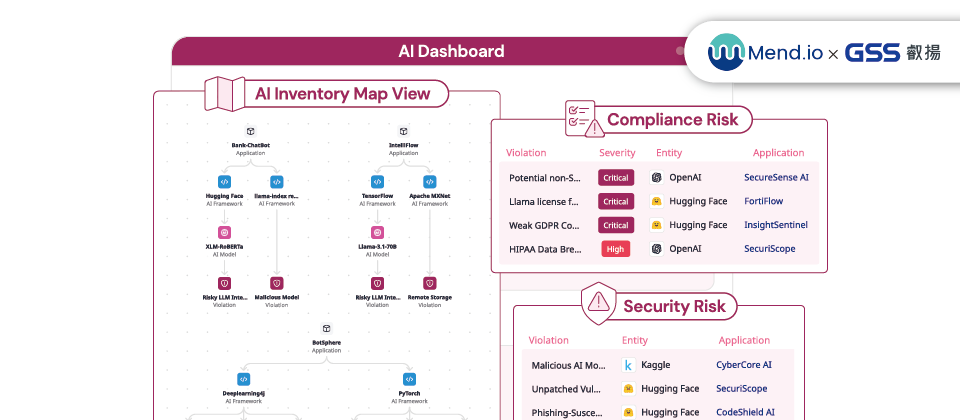Click Hugging Face logo in Weak GDPR row
960x420 pixels.
(657, 225)
